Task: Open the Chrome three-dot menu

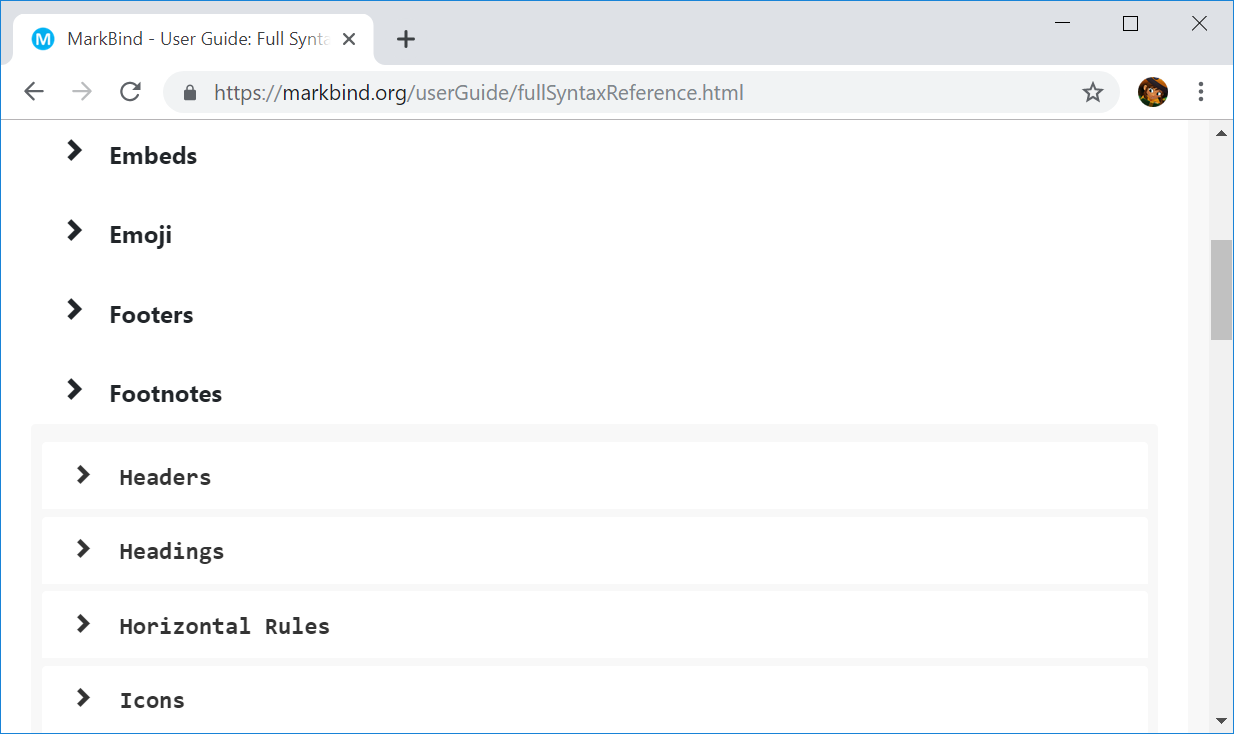Action: 1201,92
